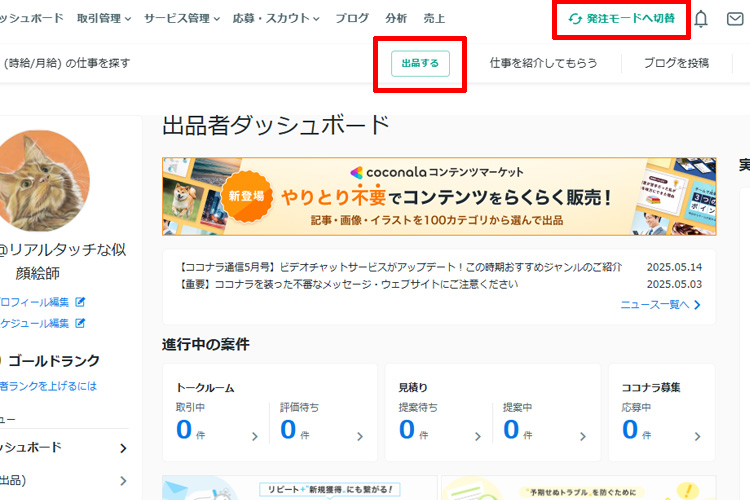The height and width of the screenshot is (500, 750).
Task: Click external-link icon beside プロフィール編集
Action: [x=81, y=302]
